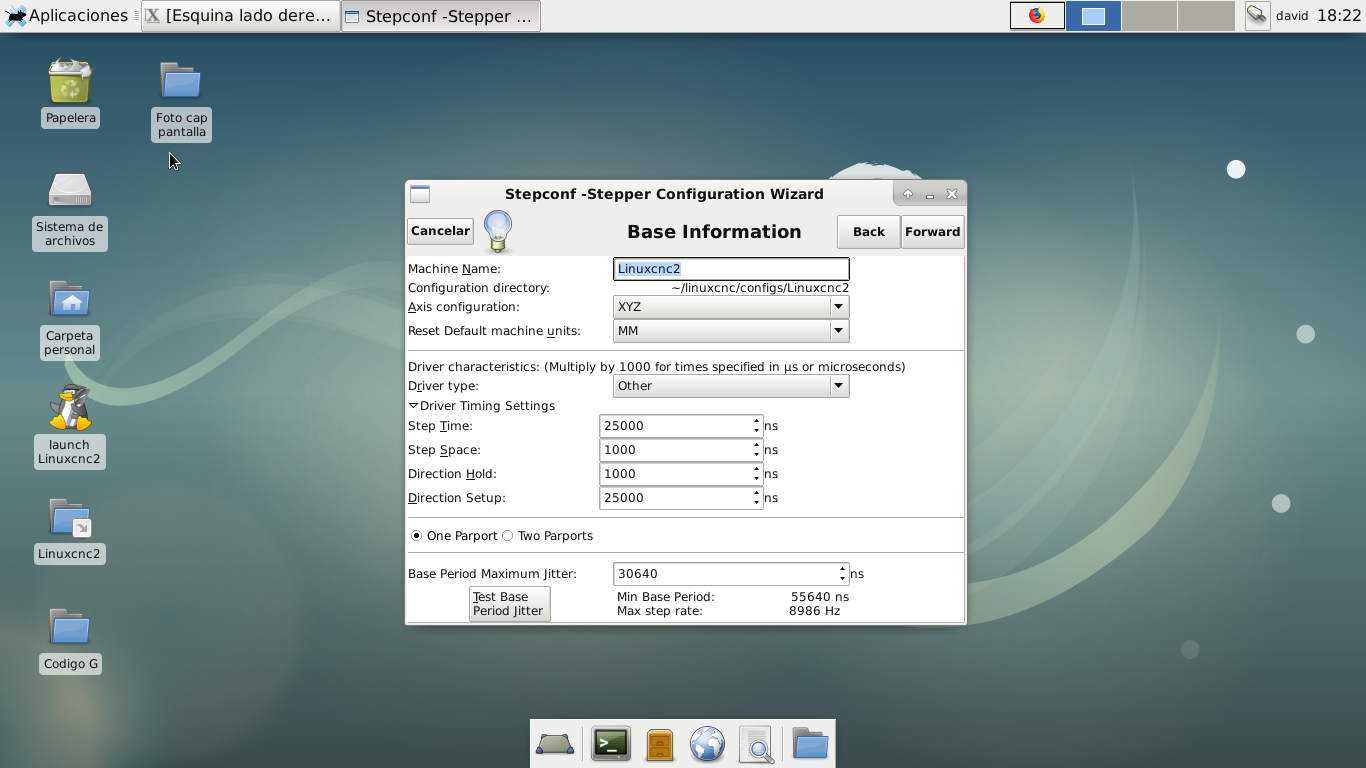
Task: Click the 8986 Hz max step rate value
Action: (x=814, y=611)
